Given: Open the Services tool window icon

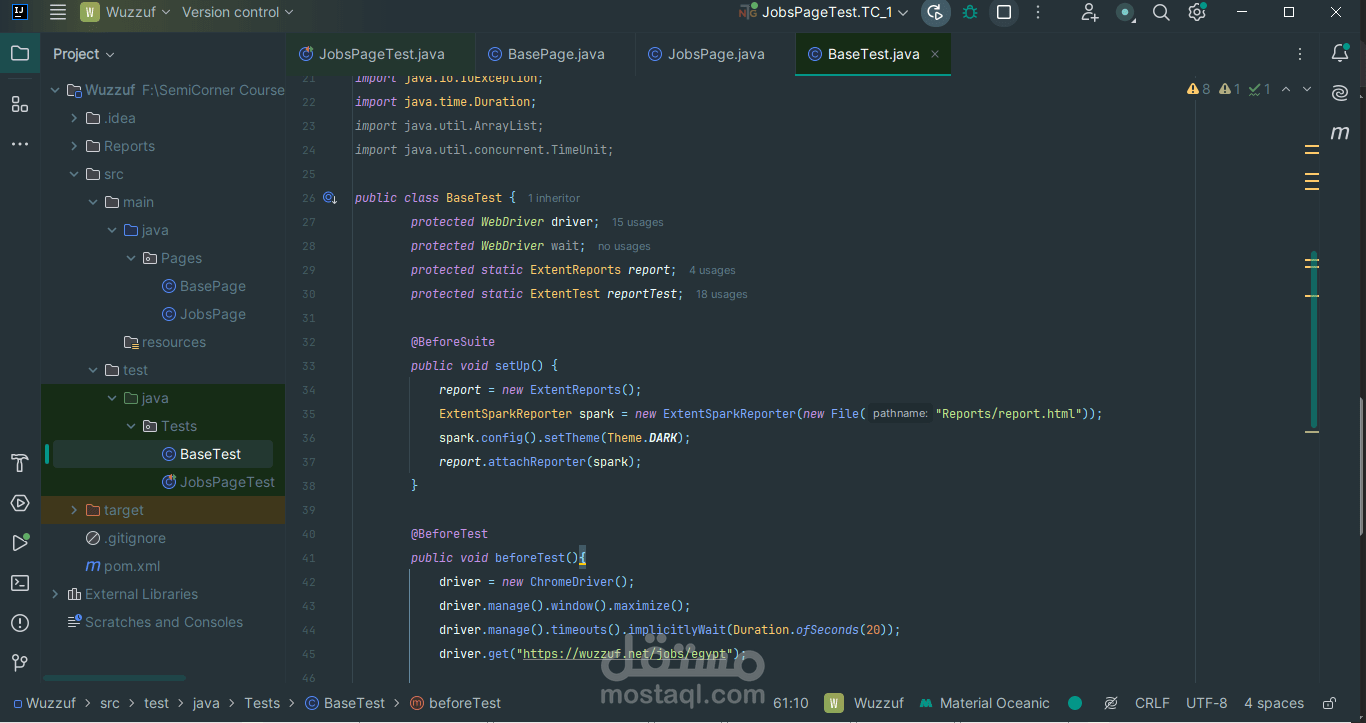Looking at the screenshot, I should coord(20,503).
